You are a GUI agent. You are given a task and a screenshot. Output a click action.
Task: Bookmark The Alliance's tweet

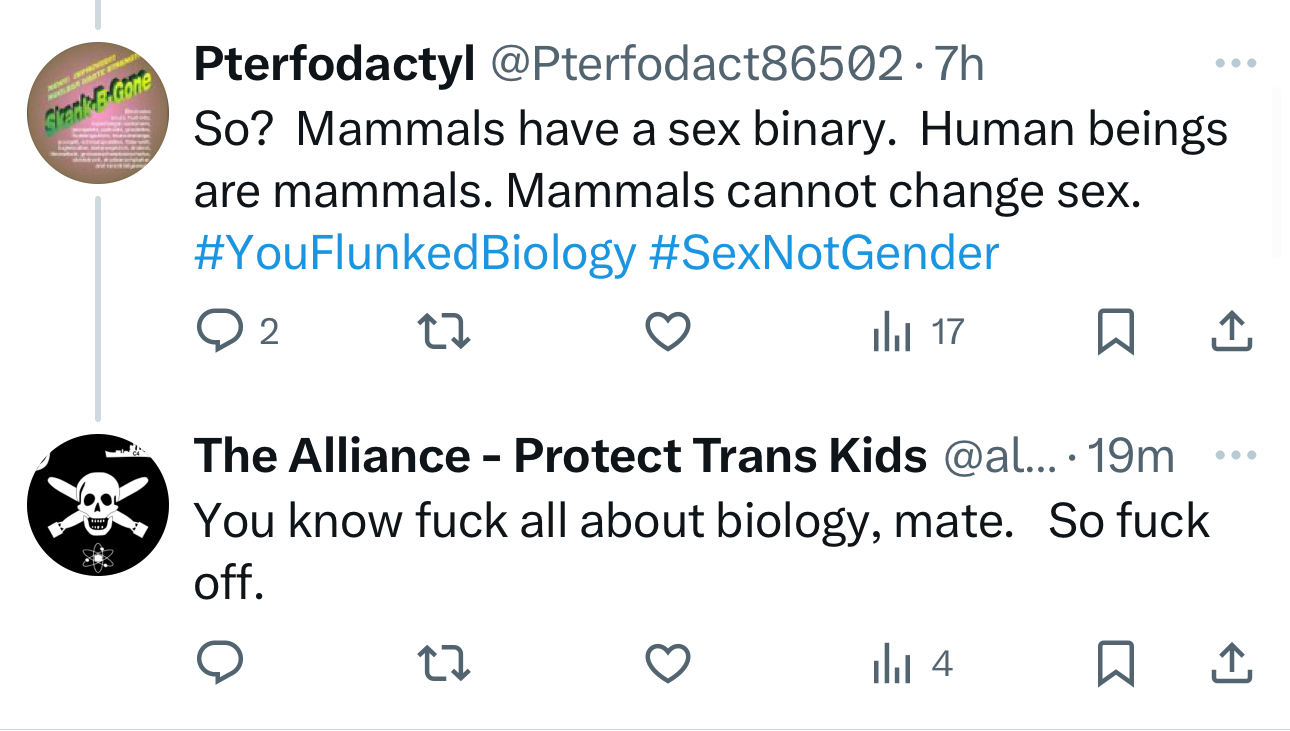point(1116,664)
